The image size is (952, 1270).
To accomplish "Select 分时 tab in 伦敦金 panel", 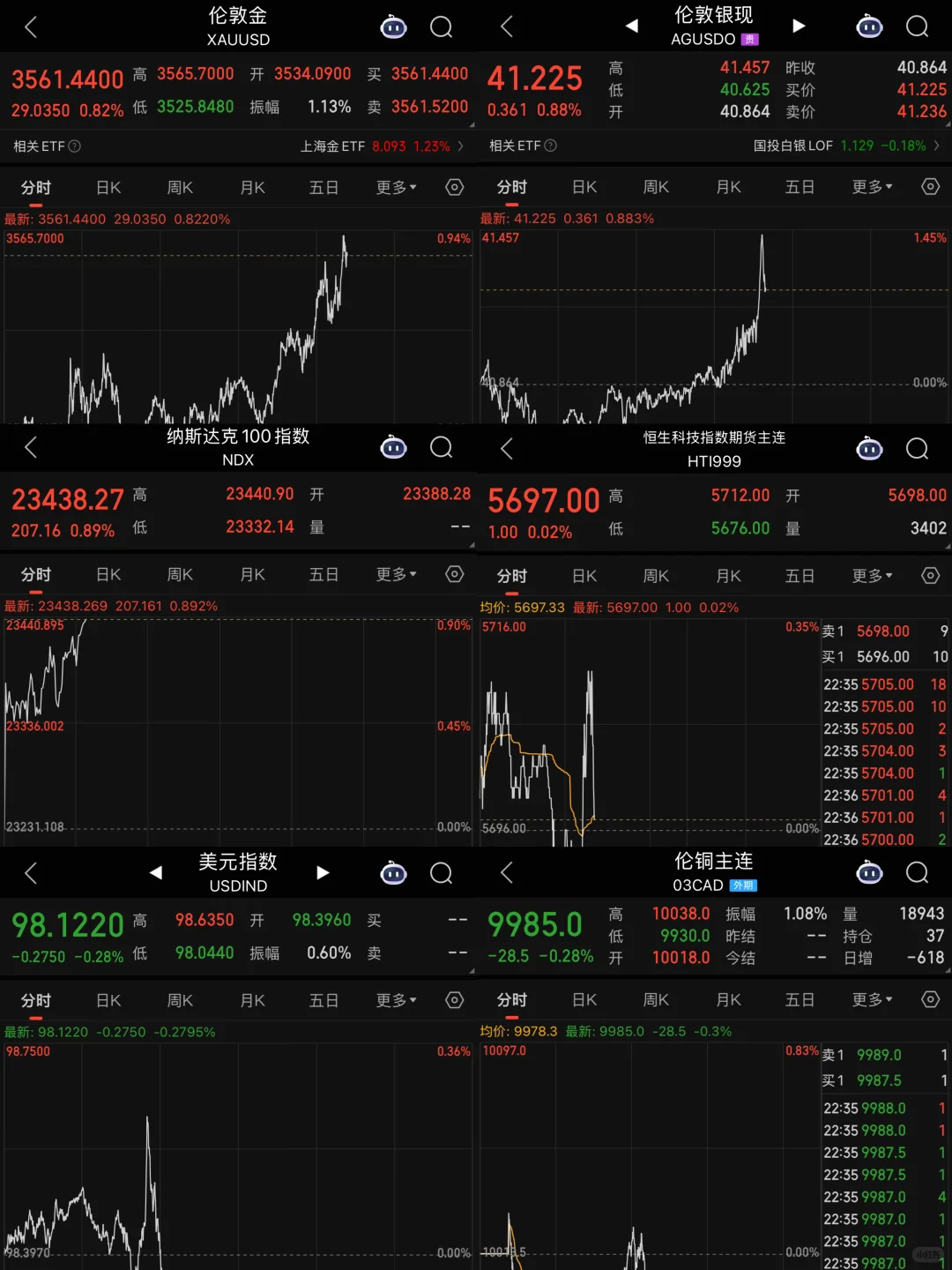I will (x=36, y=187).
